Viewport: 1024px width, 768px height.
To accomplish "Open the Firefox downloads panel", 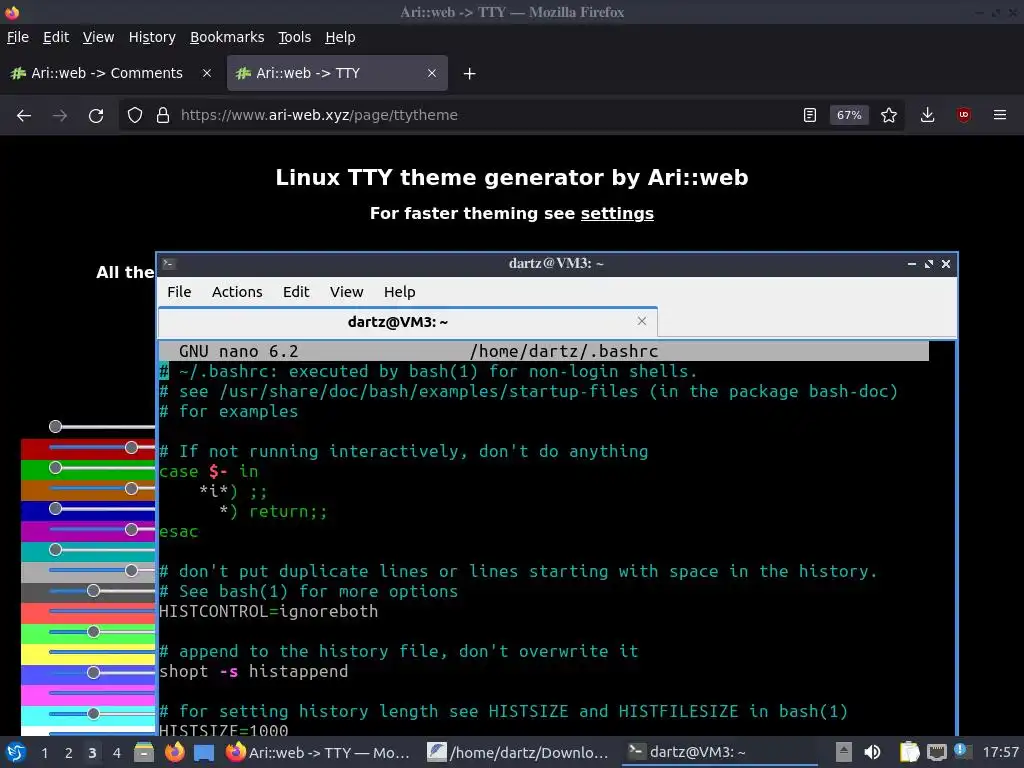I will point(927,116).
